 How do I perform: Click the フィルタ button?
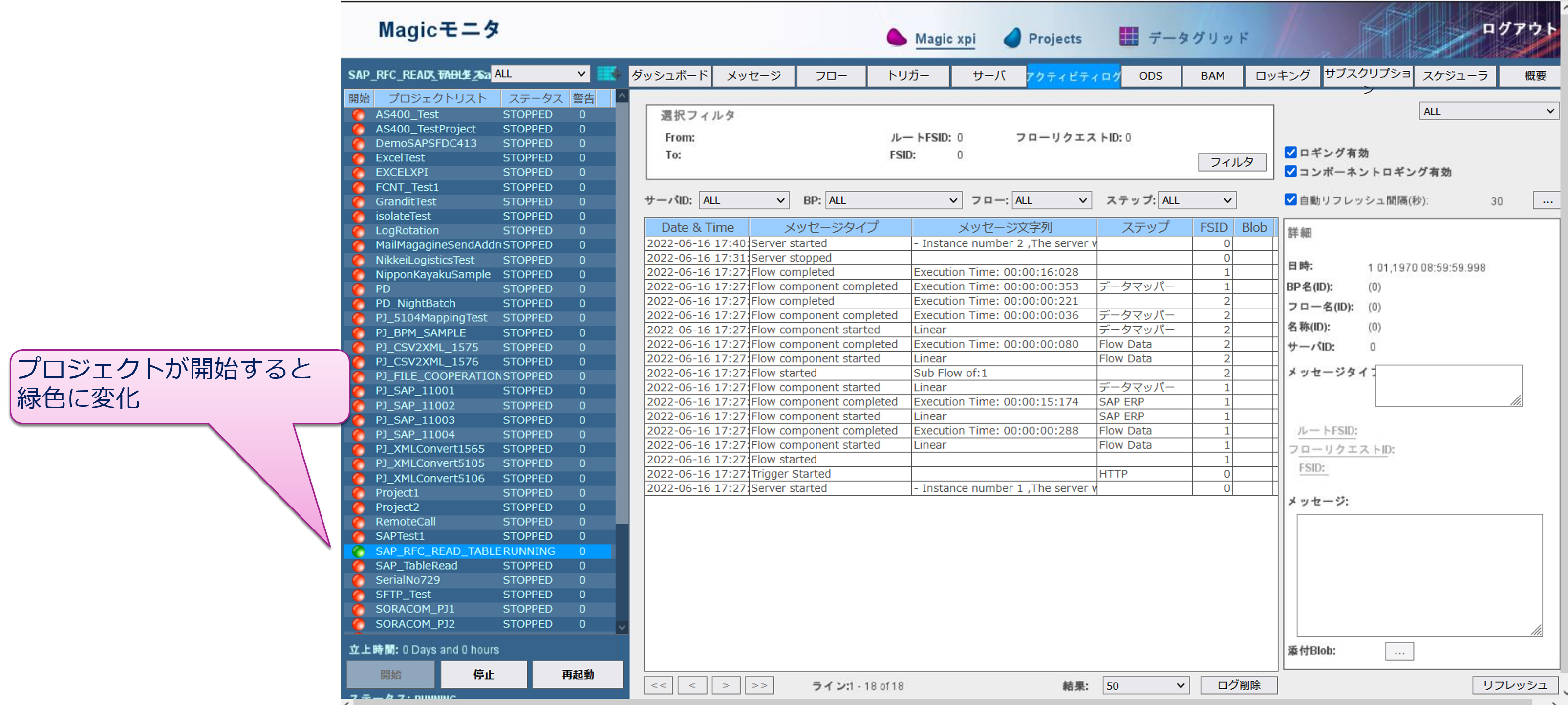(1231, 162)
